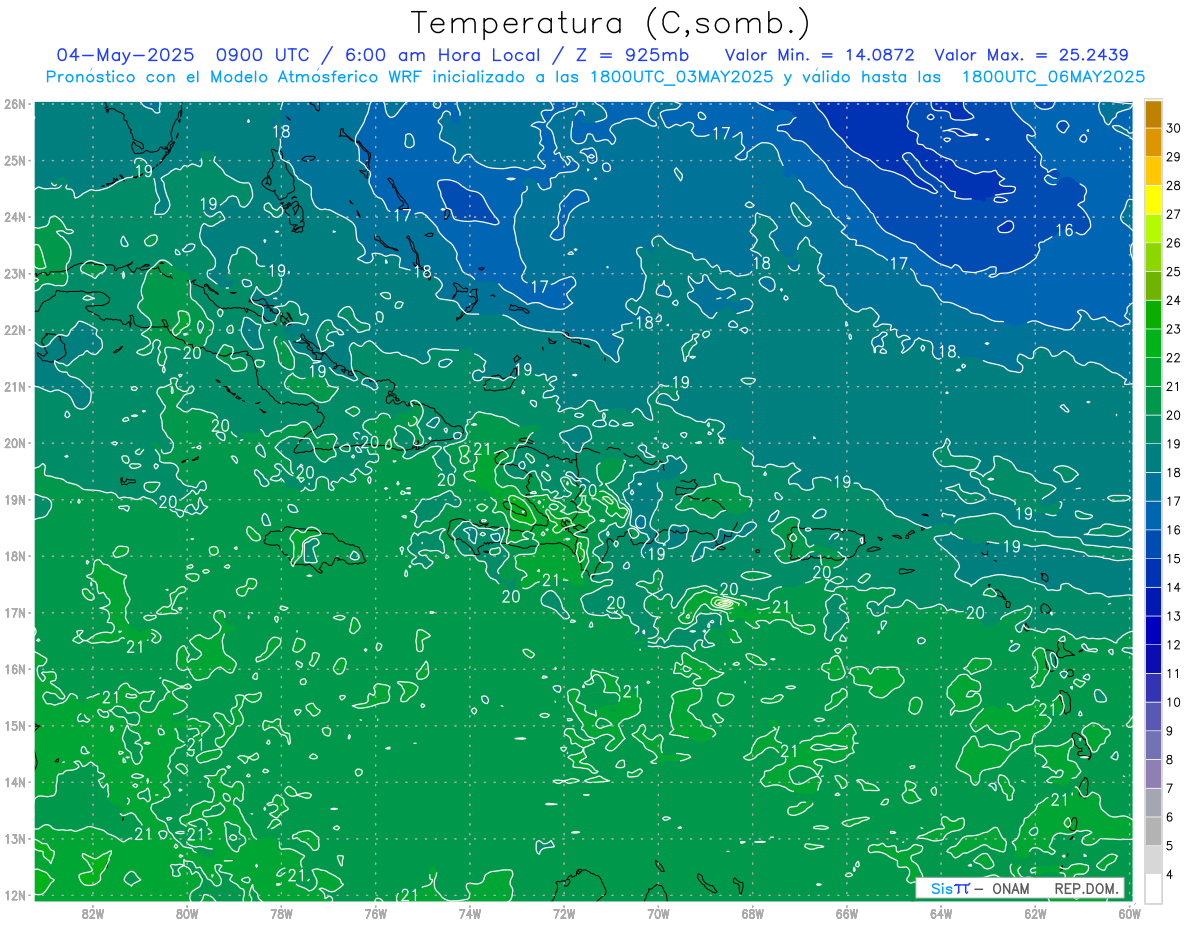Click the "62W" longitude axis label
Image resolution: width=1200 pixels, height=927 pixels.
(x=1035, y=913)
